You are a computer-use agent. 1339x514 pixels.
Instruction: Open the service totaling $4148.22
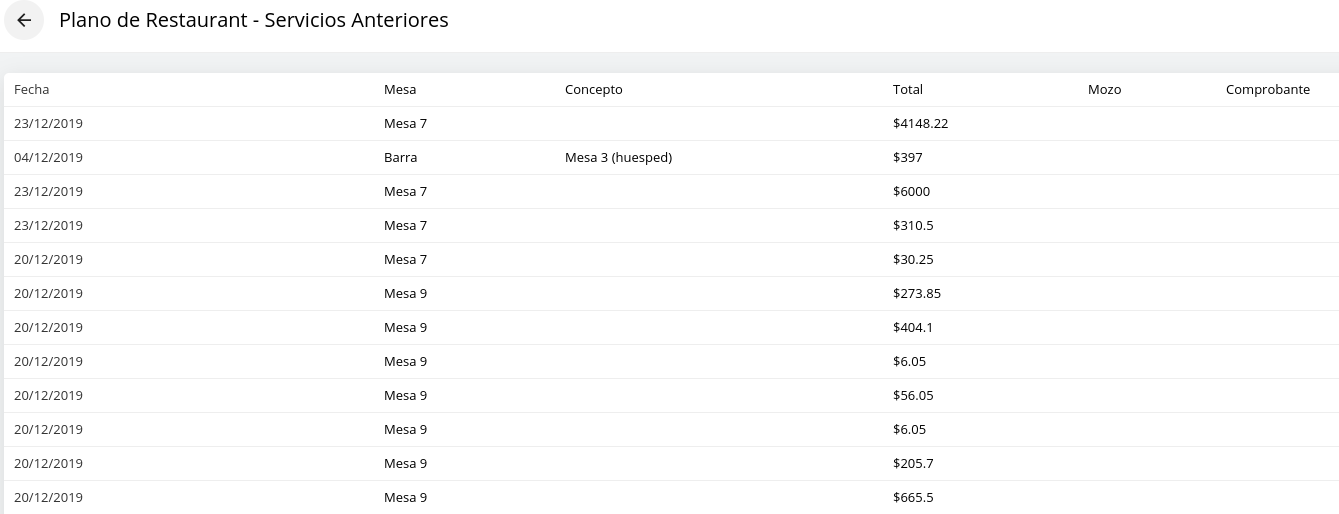click(920, 124)
